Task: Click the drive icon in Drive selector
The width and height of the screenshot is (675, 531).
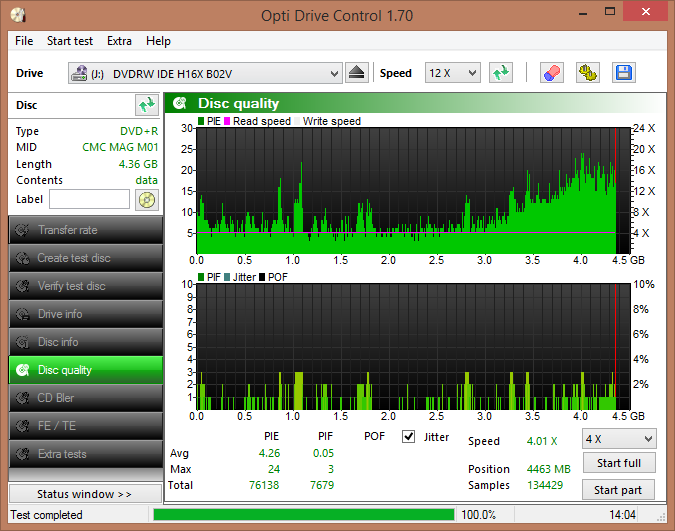Action: coord(79,73)
